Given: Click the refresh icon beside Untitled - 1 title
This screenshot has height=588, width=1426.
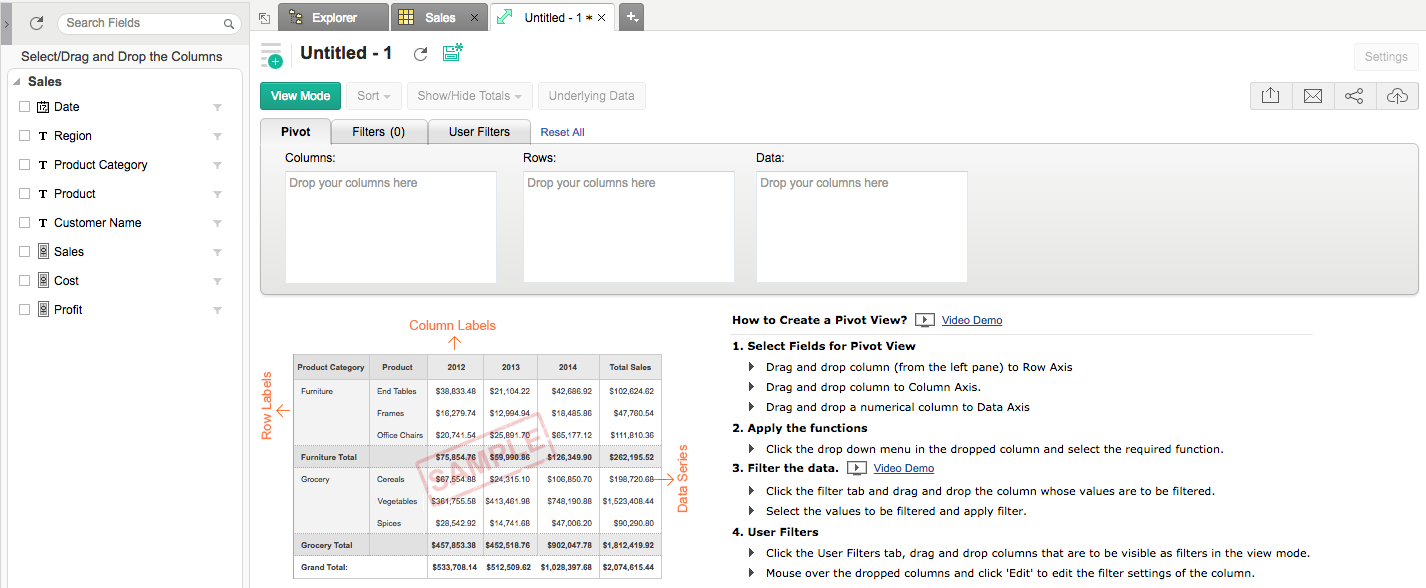Looking at the screenshot, I should pos(421,54).
